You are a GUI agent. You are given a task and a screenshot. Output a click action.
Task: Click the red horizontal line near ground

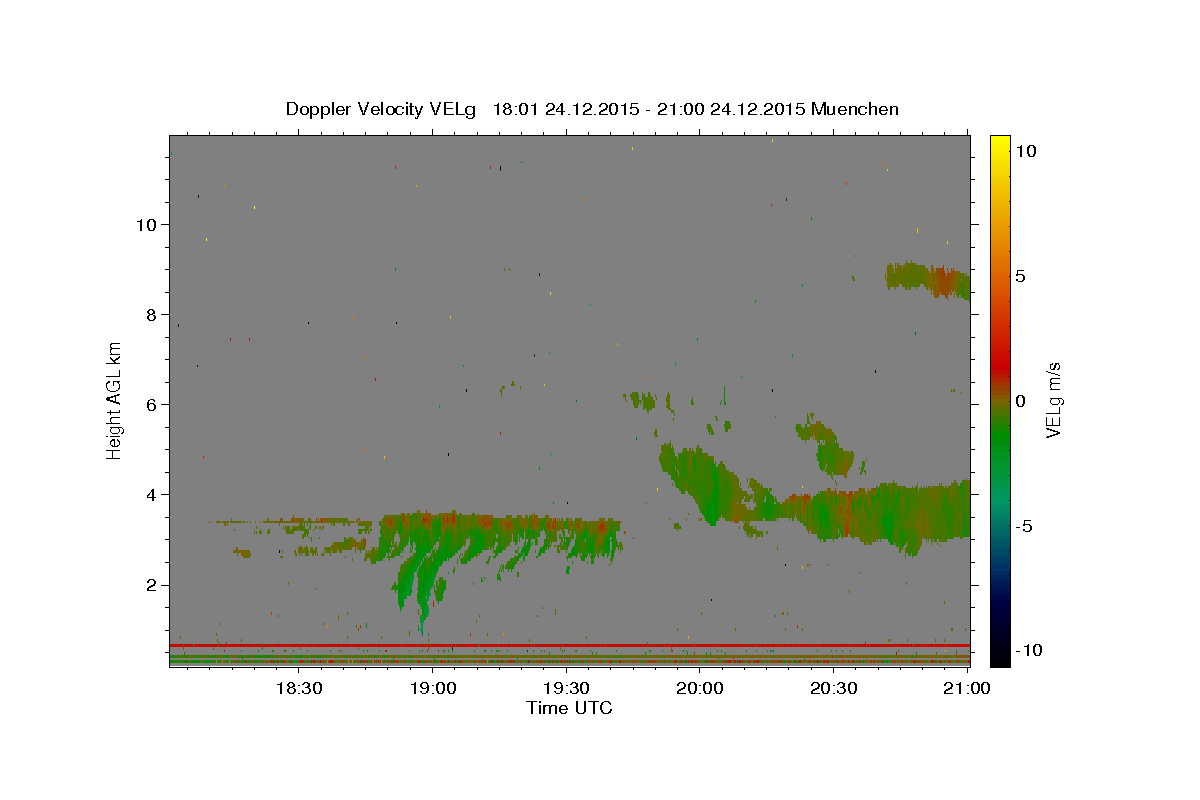pyautogui.click(x=569, y=645)
